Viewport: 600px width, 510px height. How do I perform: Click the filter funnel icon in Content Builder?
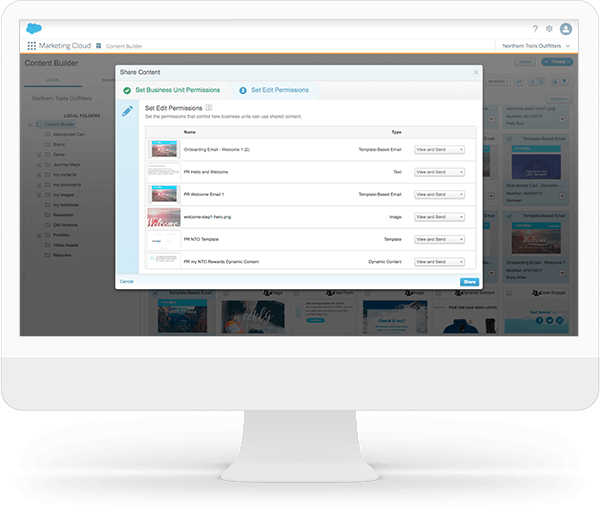pyautogui.click(x=564, y=81)
